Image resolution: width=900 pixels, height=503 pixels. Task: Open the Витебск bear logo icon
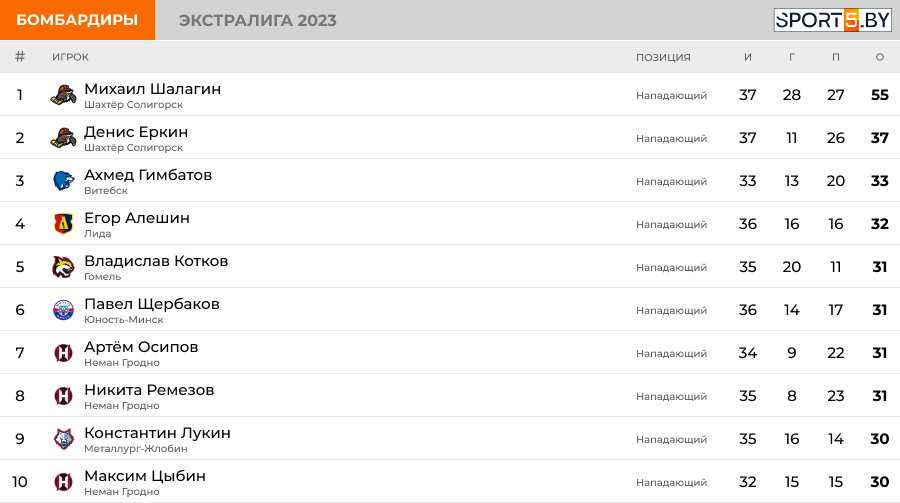(x=63, y=181)
